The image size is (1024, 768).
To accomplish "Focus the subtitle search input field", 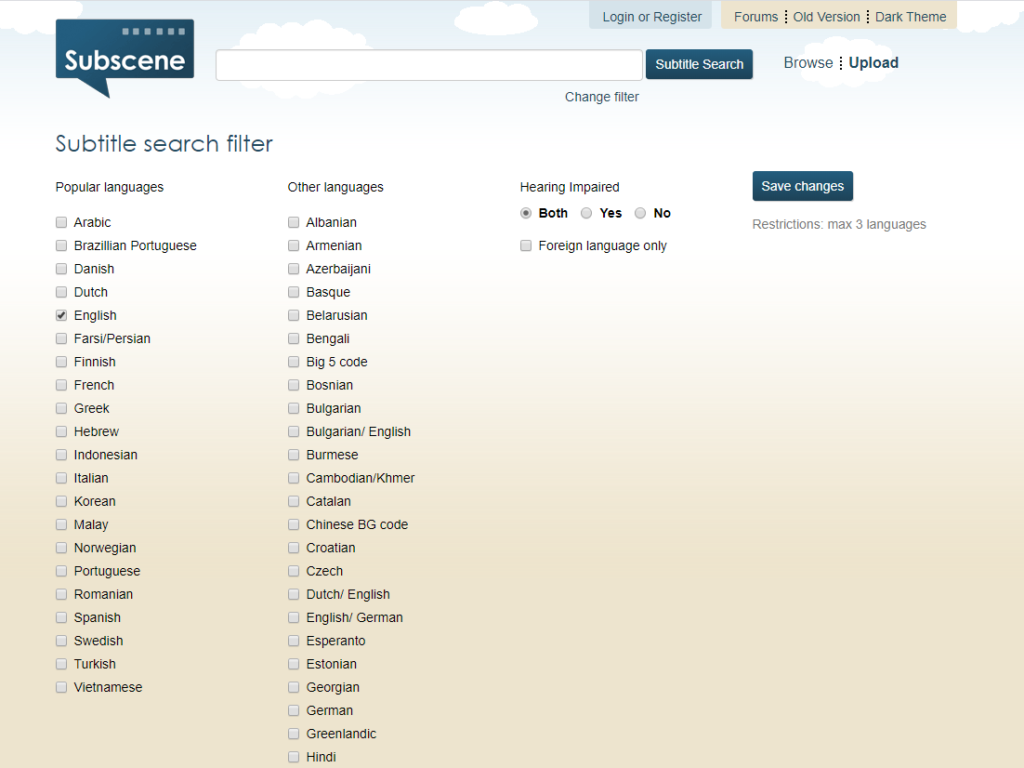I will coord(429,65).
